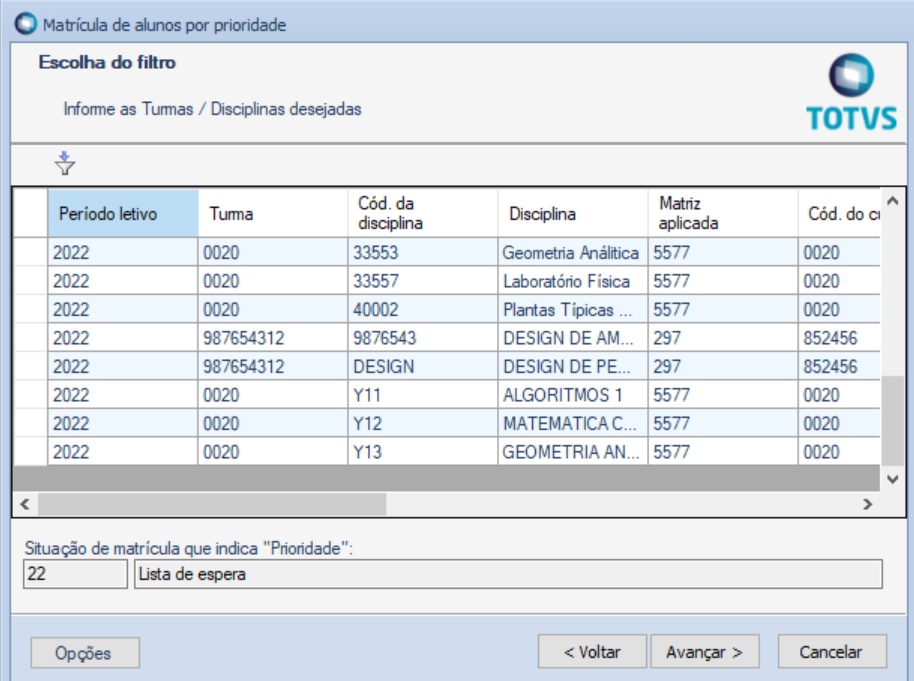Click discipline code 33557
The width and height of the screenshot is (914, 681).
click(423, 281)
